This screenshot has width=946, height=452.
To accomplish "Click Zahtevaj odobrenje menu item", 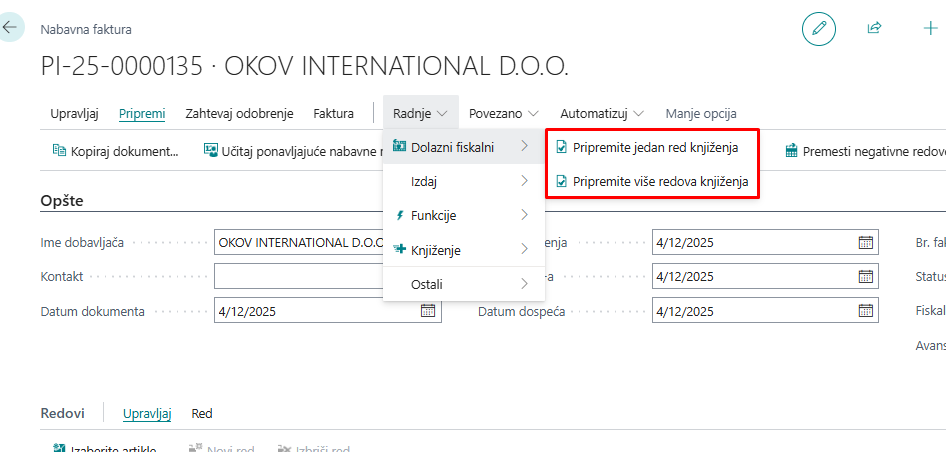I will 239,113.
